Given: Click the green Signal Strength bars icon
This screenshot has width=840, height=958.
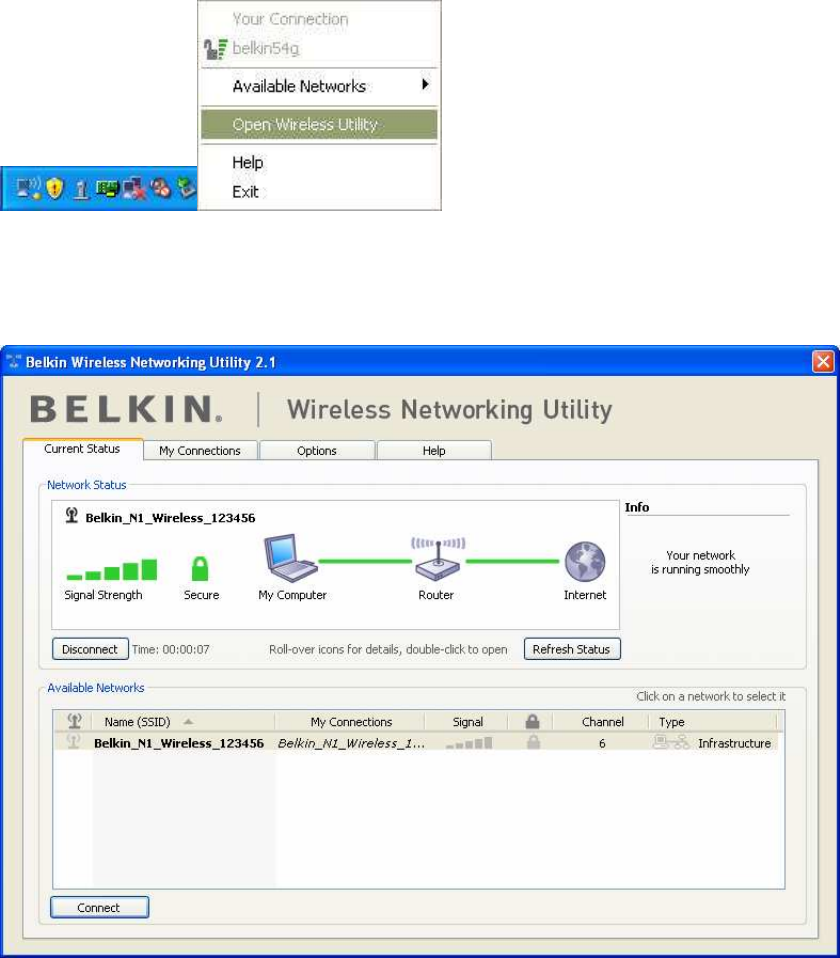Looking at the screenshot, I should [112, 569].
